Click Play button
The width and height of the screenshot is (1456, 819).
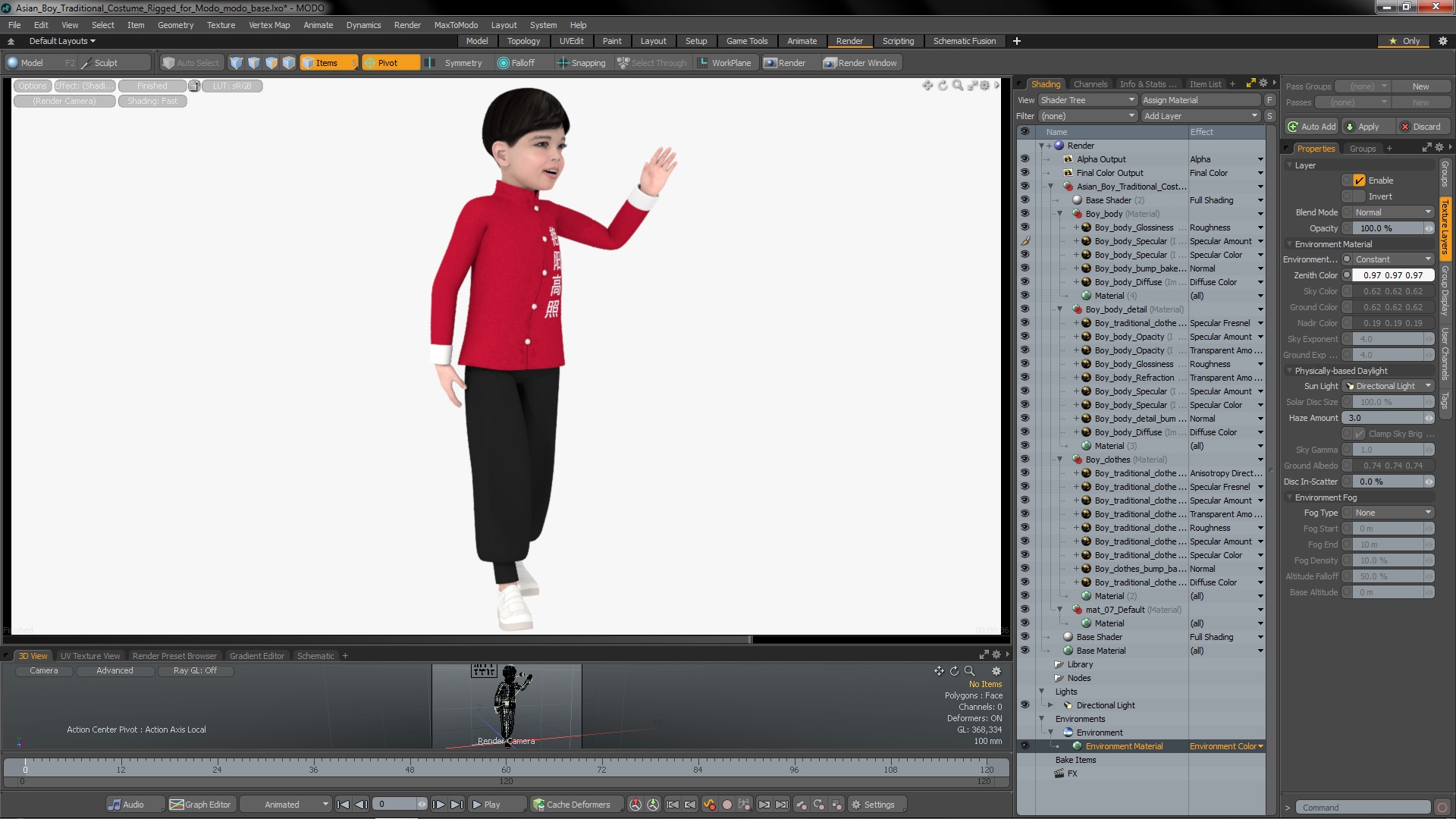(x=497, y=805)
